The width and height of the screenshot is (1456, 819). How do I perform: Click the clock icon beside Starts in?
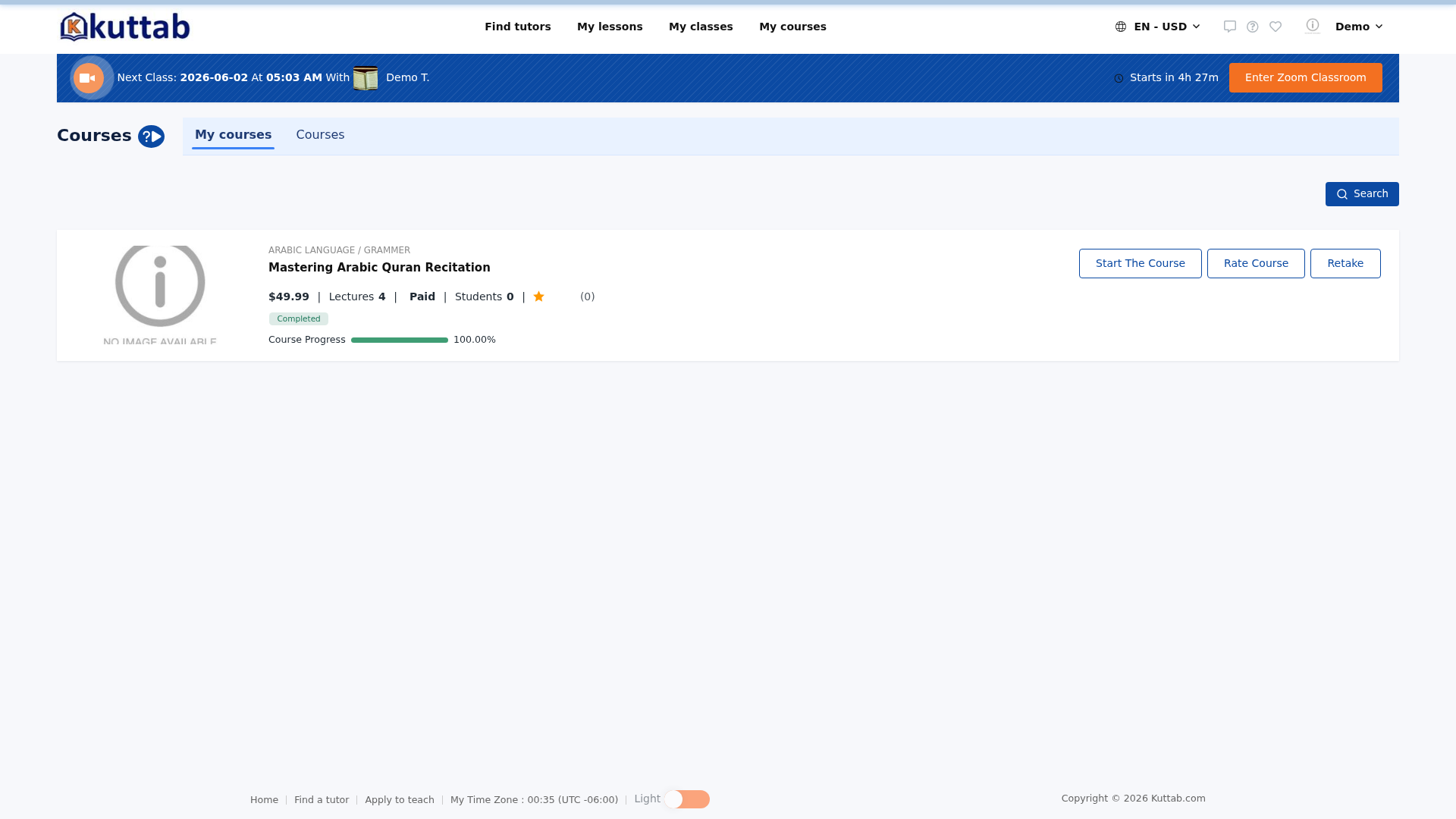(1119, 78)
